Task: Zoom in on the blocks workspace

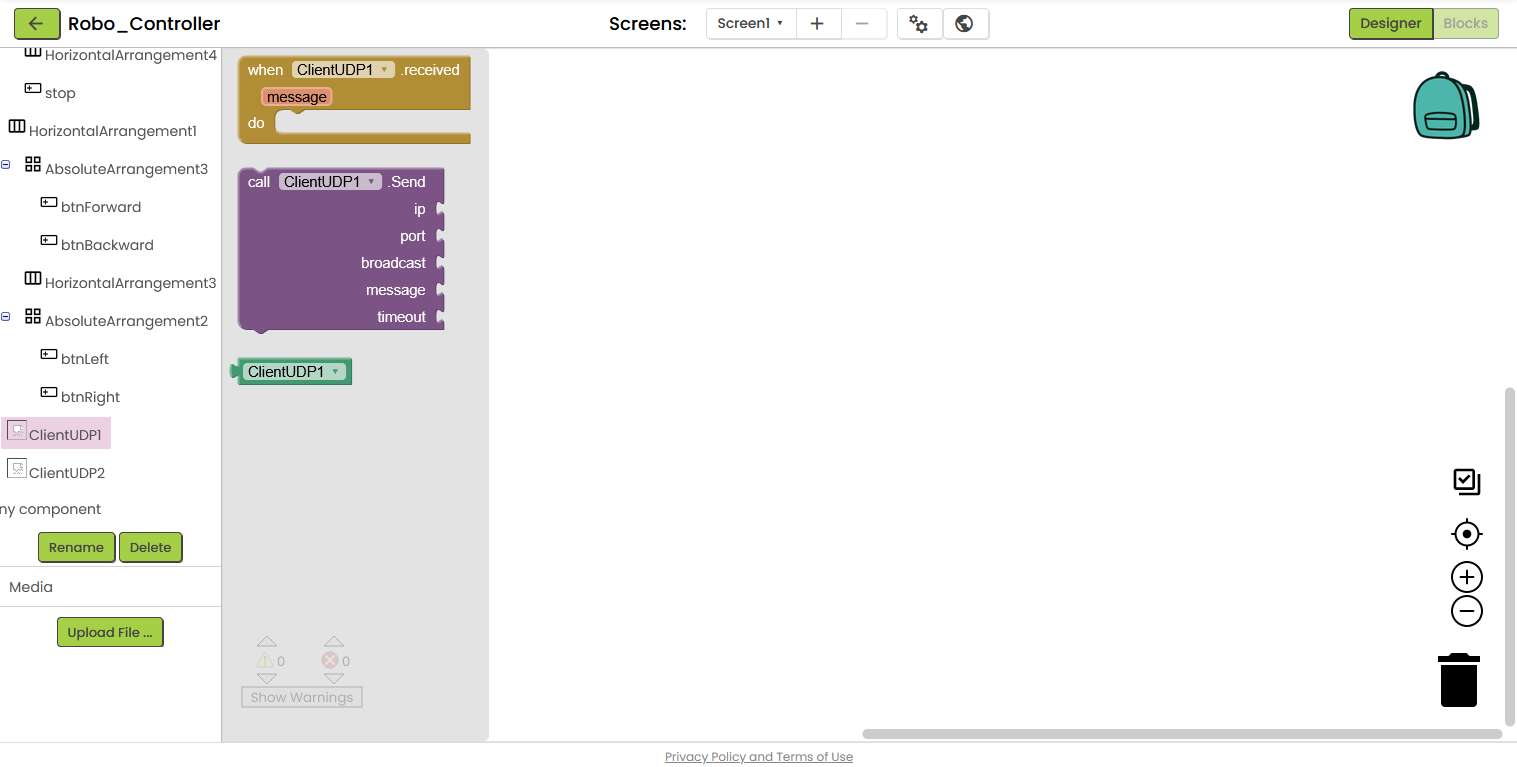Action: pos(1466,577)
